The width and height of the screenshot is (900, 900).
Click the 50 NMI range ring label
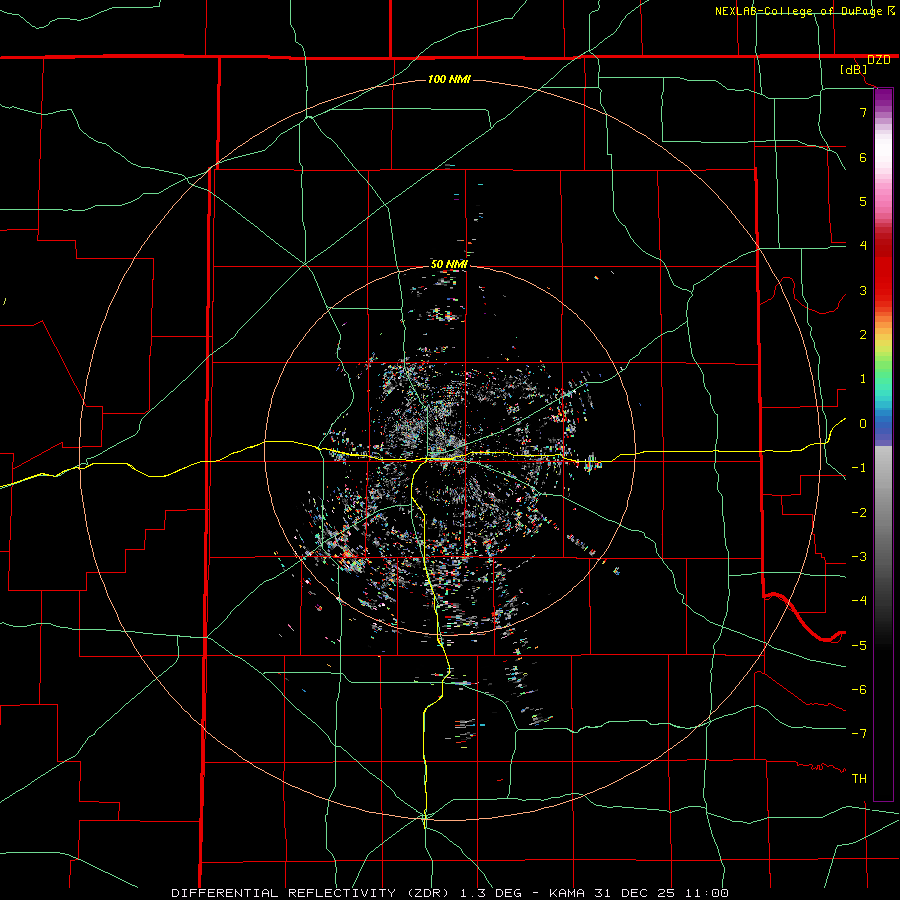[449, 264]
